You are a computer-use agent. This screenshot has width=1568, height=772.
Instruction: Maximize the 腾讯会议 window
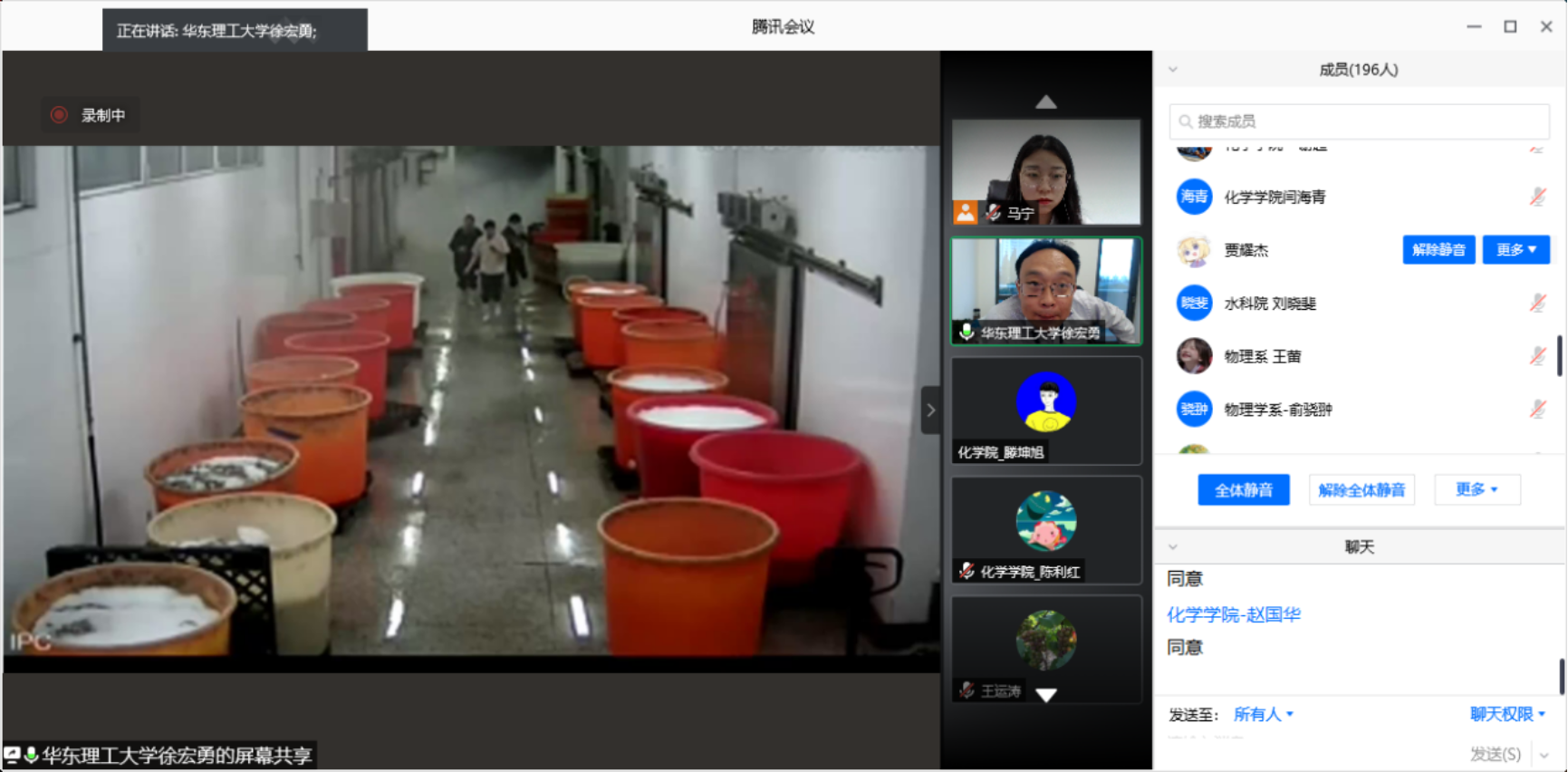[x=1510, y=27]
